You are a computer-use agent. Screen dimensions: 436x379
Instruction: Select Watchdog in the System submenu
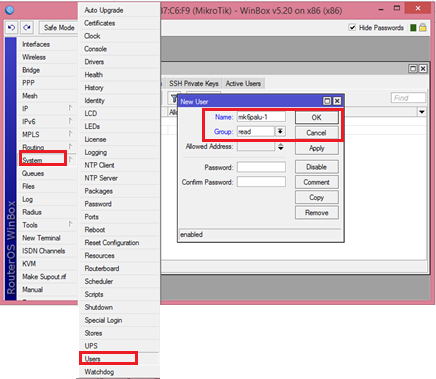click(x=118, y=372)
